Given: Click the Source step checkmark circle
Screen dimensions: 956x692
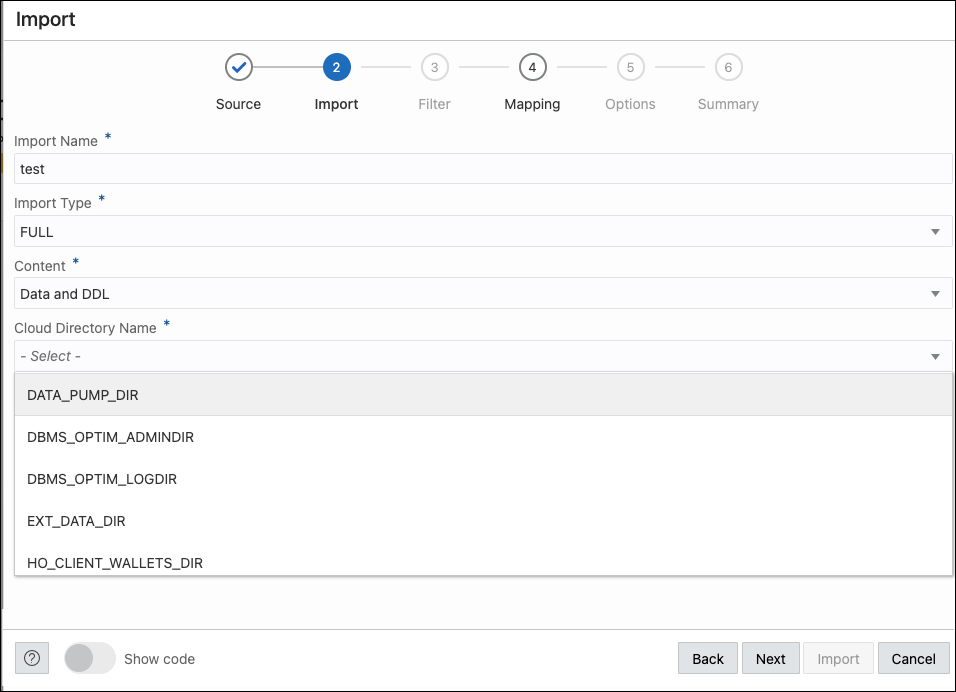Looking at the screenshot, I should pyautogui.click(x=238, y=67).
